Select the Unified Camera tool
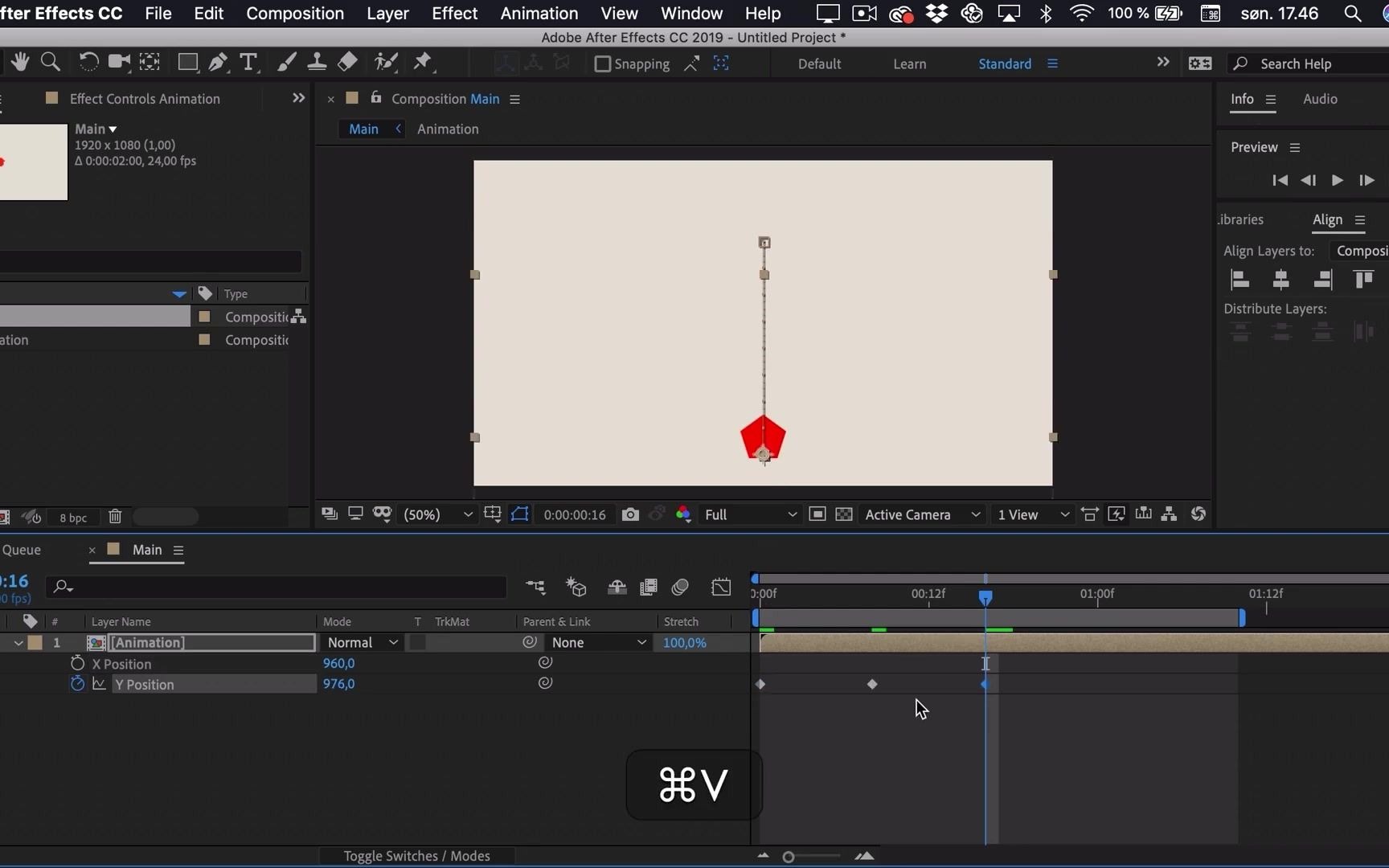The width and height of the screenshot is (1389, 868). (119, 63)
